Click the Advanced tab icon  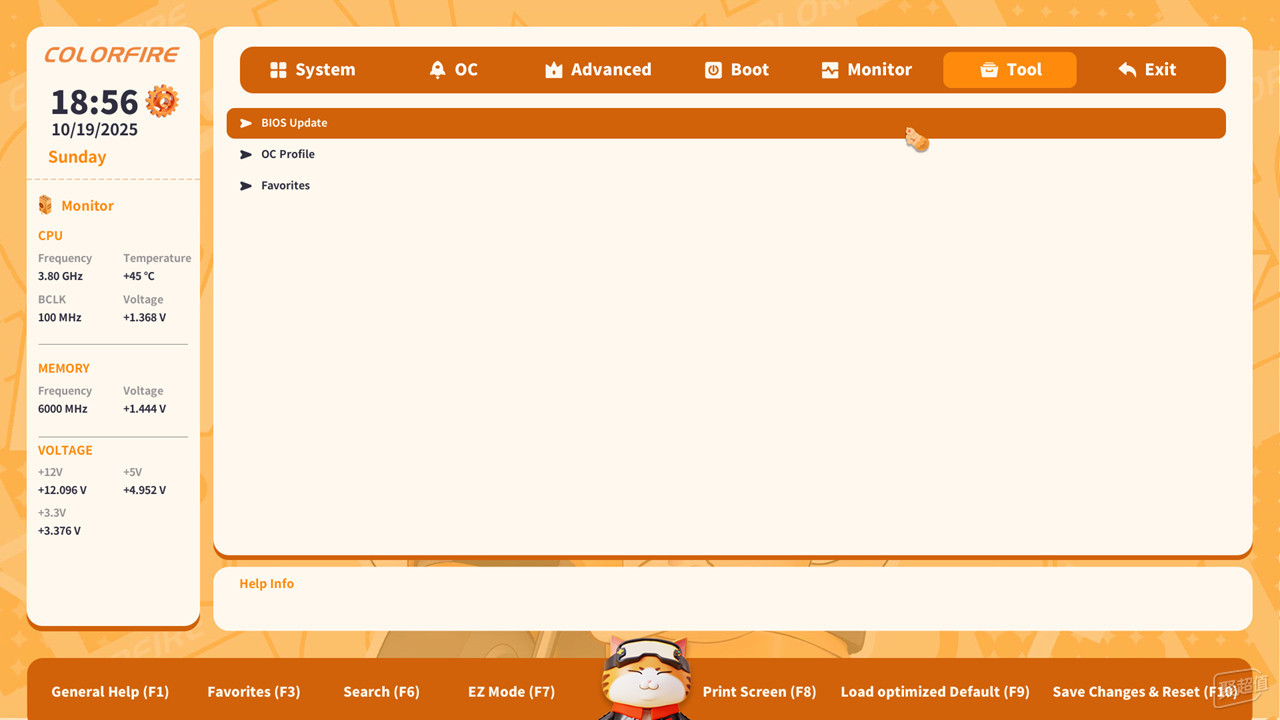[x=553, y=70]
